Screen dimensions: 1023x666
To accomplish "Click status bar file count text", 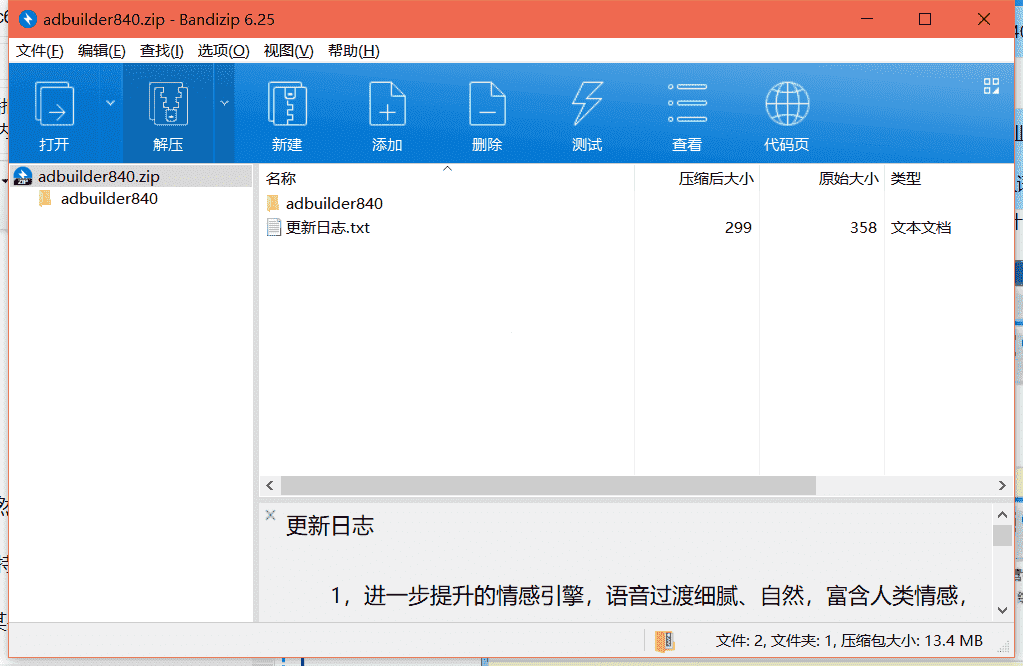I will click(849, 641).
